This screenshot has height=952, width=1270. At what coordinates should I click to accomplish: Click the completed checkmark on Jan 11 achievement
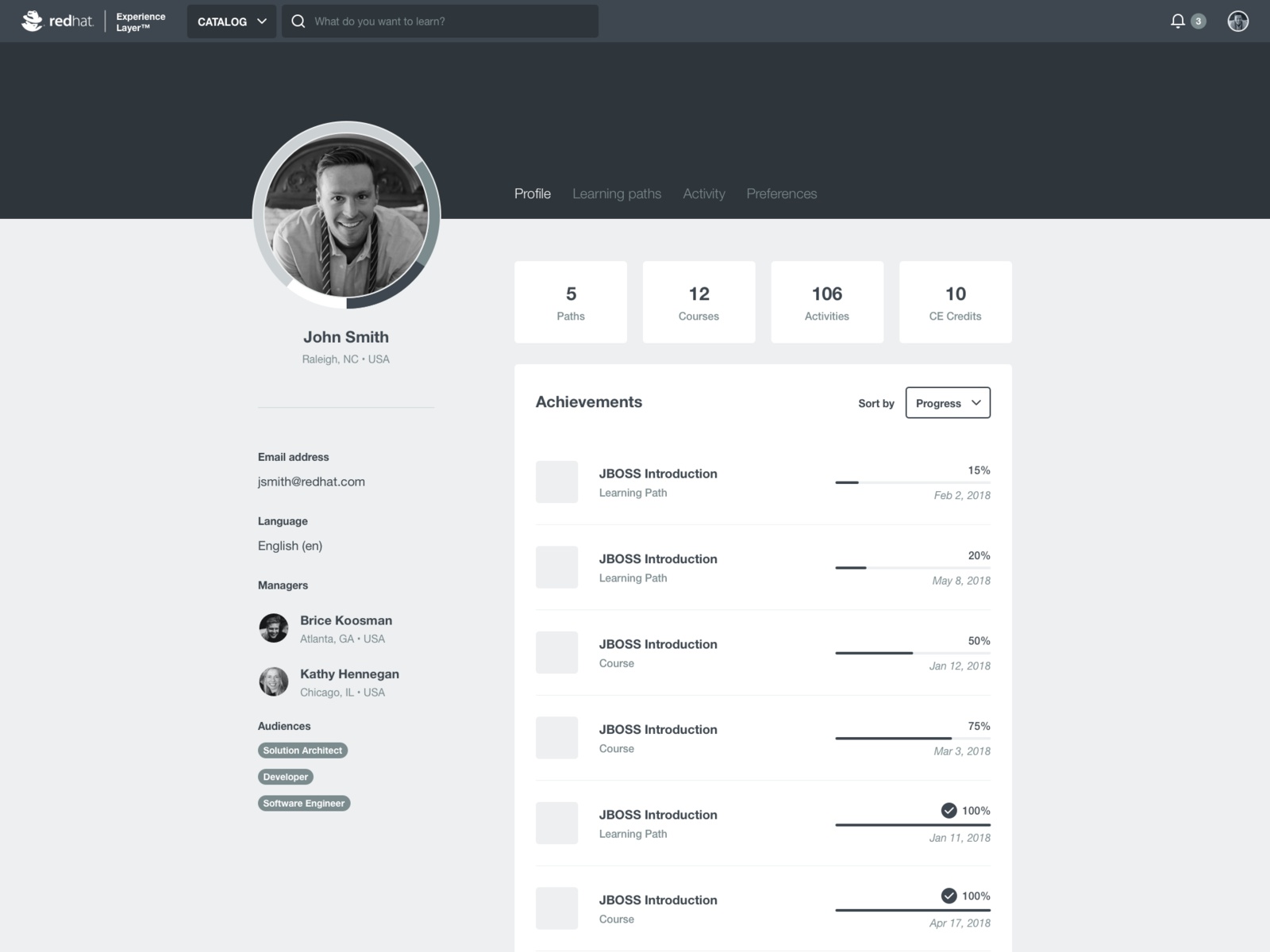[949, 811]
